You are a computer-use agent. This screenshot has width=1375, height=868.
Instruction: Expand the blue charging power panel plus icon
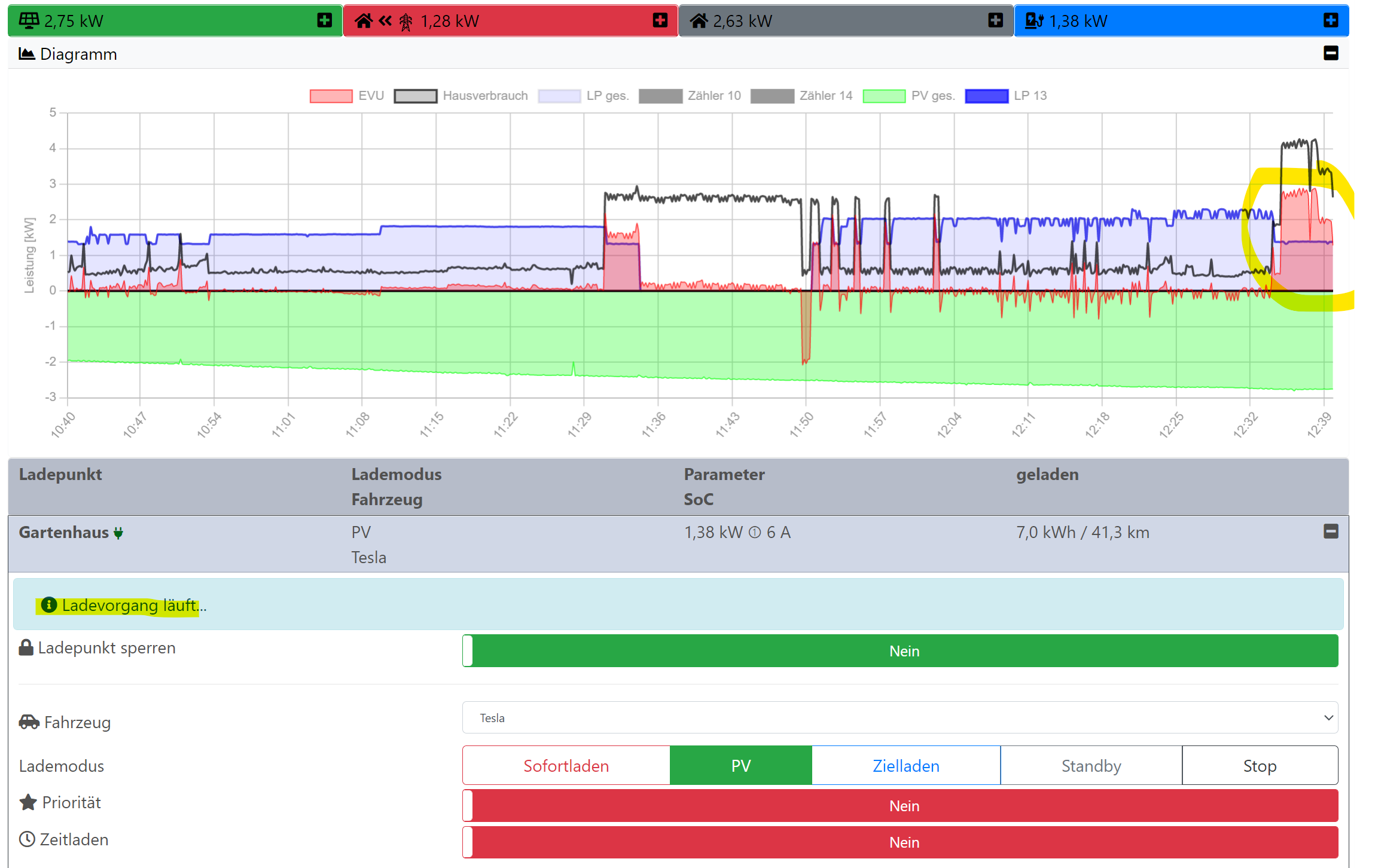point(1331,20)
